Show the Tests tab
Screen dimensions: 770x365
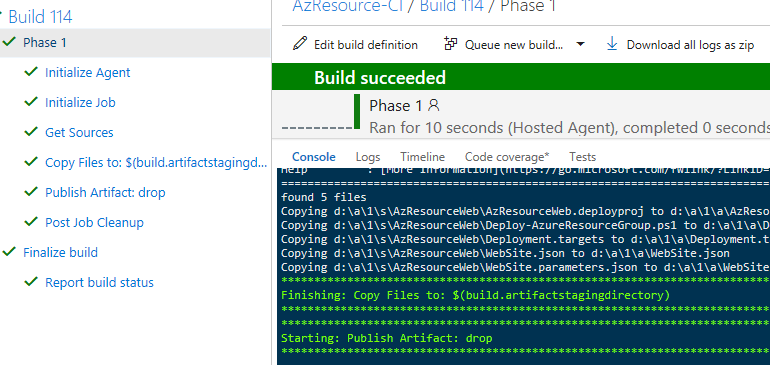pos(582,157)
